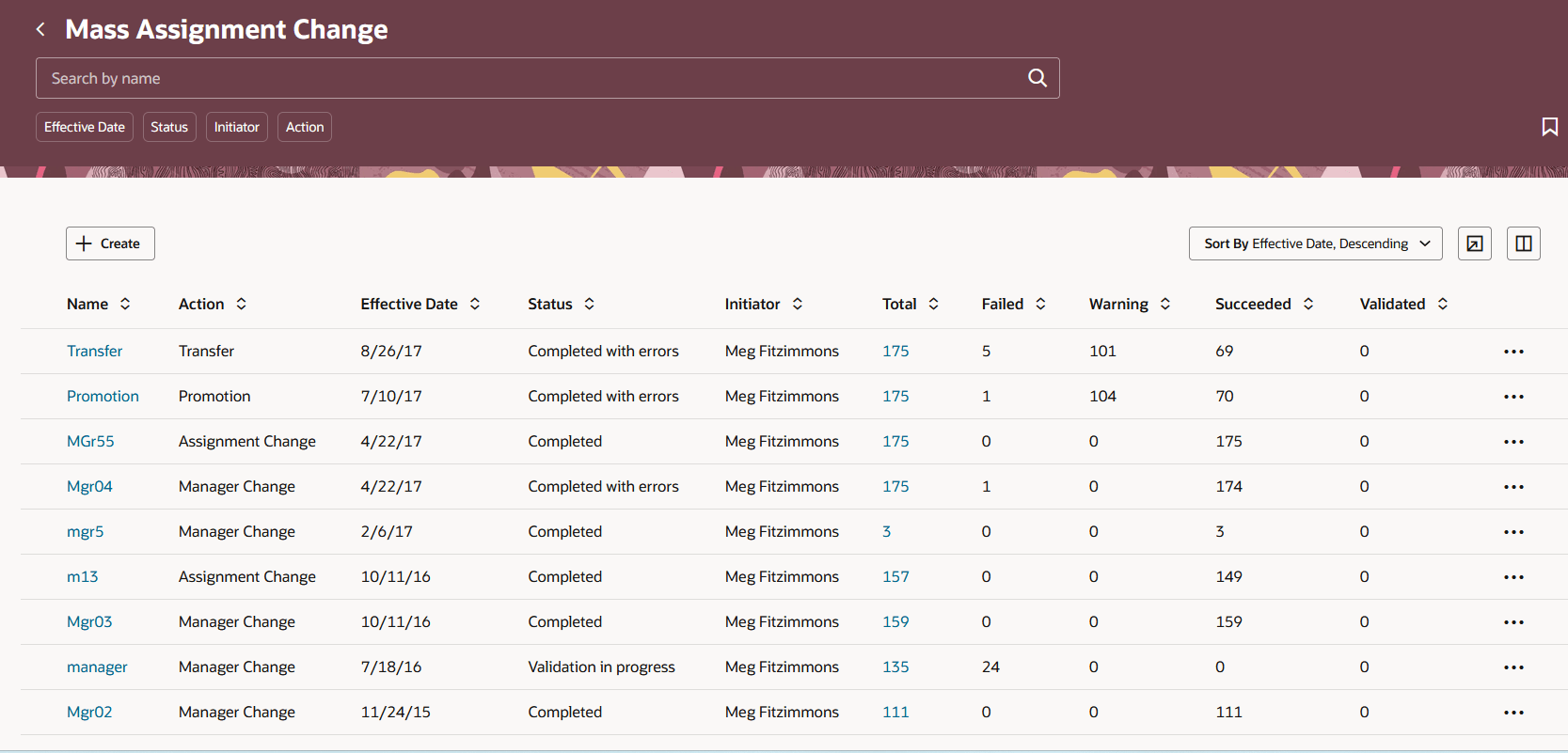Sort by Action column arrows
This screenshot has width=1568, height=753.
(x=242, y=304)
